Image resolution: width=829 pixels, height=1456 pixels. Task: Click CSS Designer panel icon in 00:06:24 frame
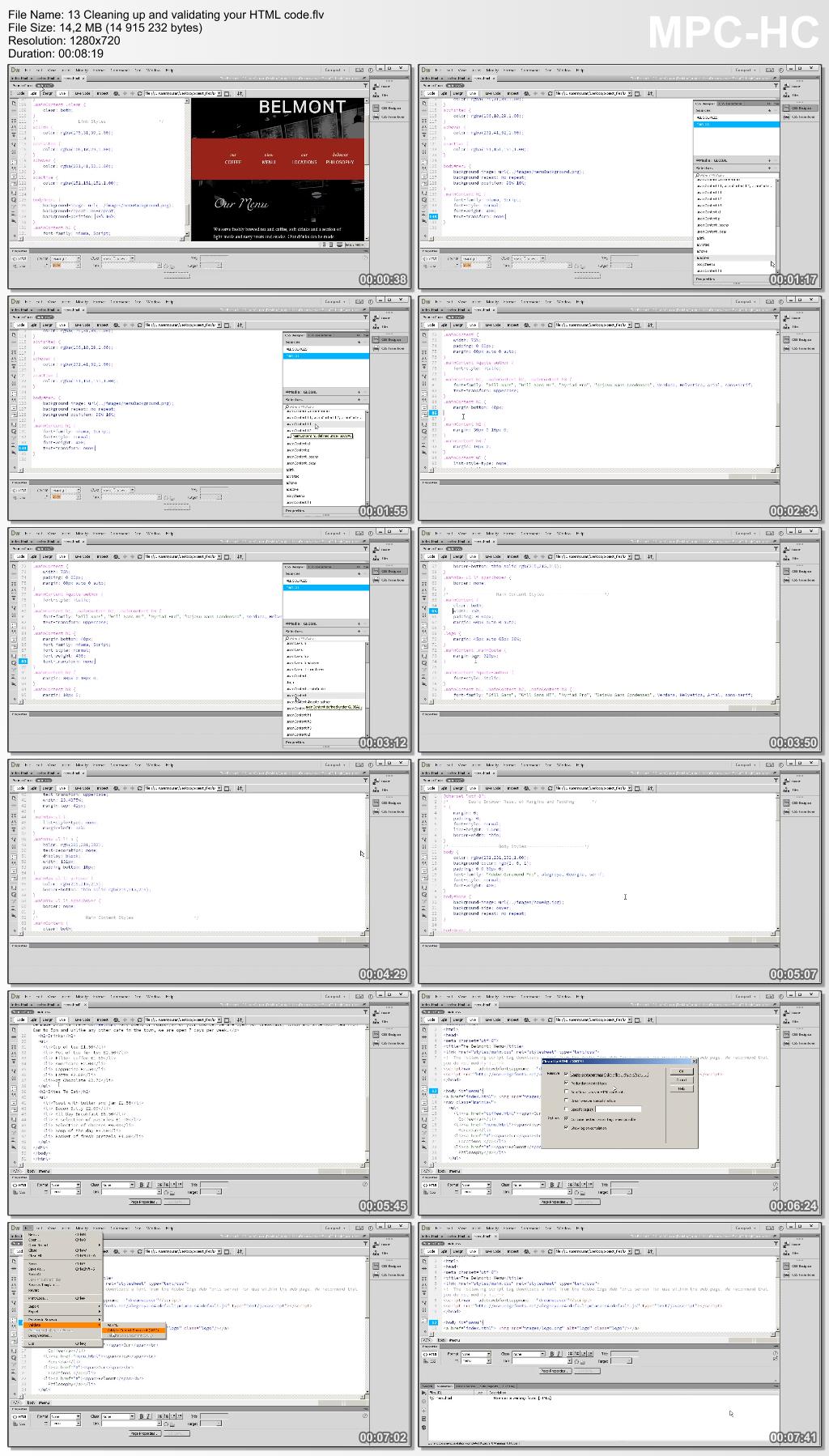(786, 1034)
